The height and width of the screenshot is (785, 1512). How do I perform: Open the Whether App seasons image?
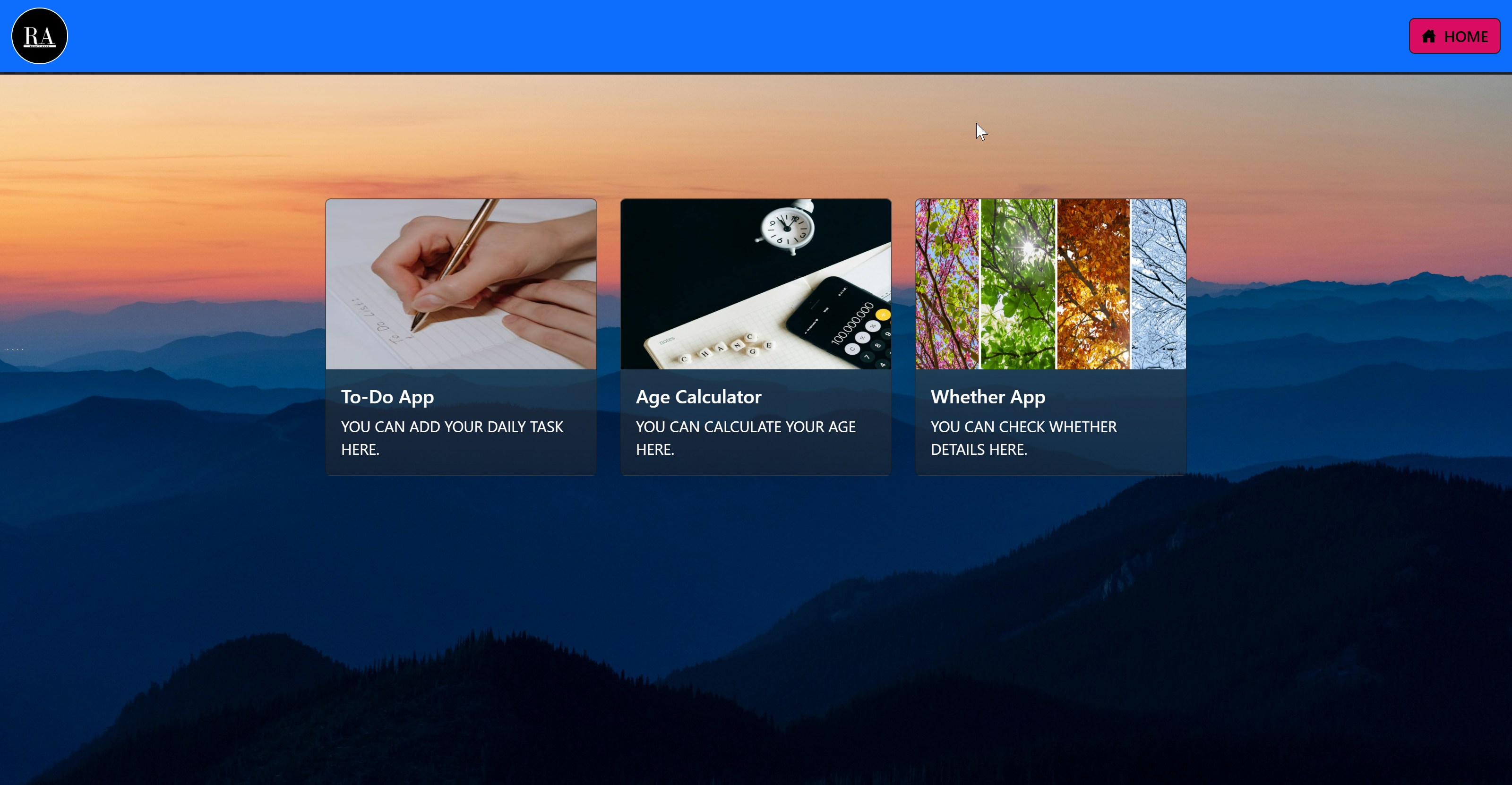coord(1050,284)
